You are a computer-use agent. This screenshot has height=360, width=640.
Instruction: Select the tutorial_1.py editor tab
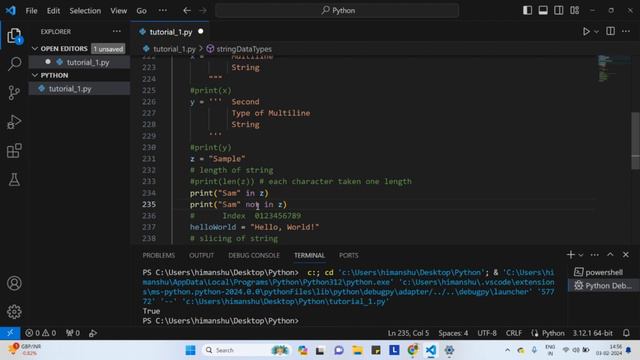170,32
